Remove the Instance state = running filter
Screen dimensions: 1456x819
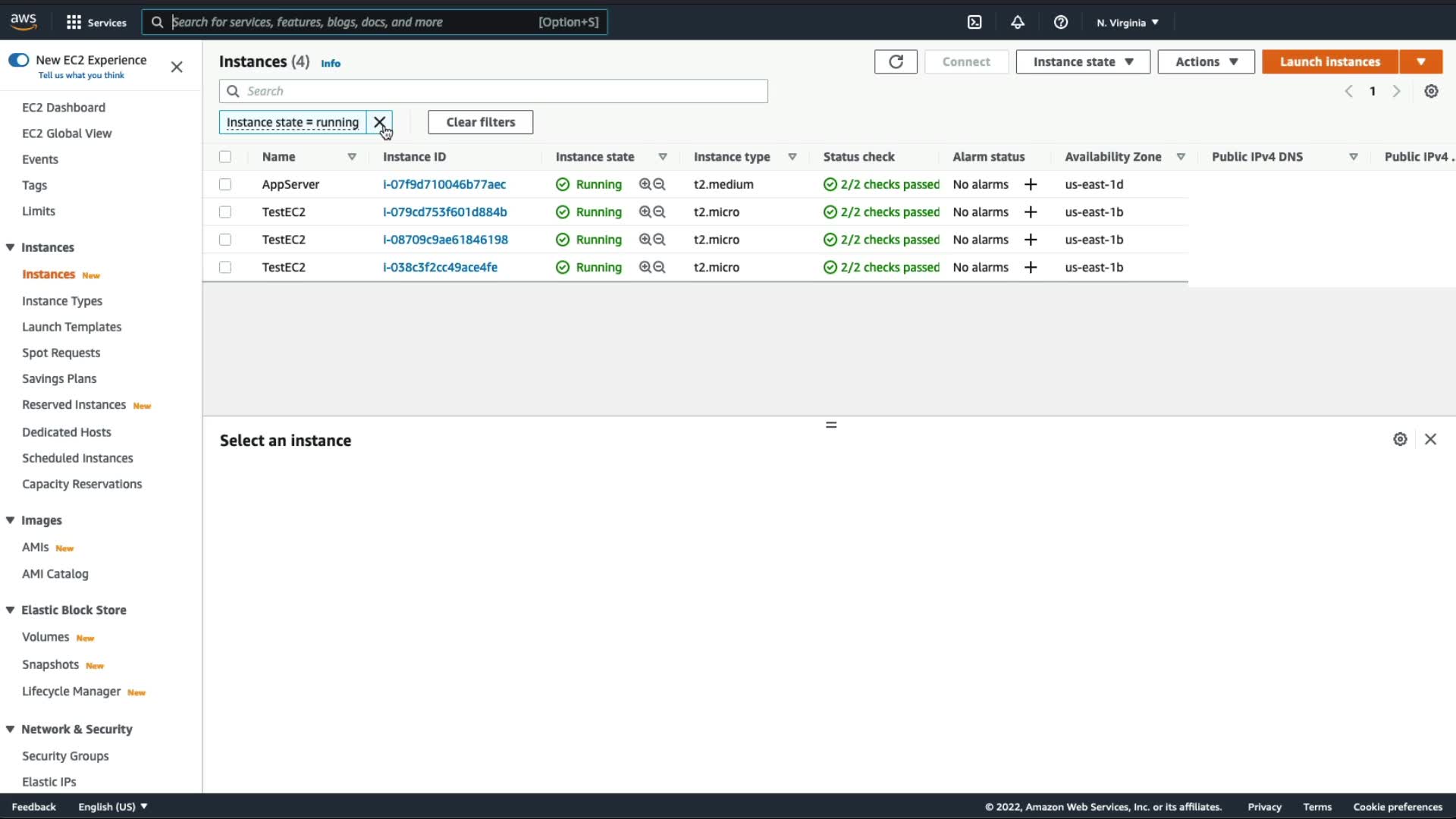pos(379,122)
